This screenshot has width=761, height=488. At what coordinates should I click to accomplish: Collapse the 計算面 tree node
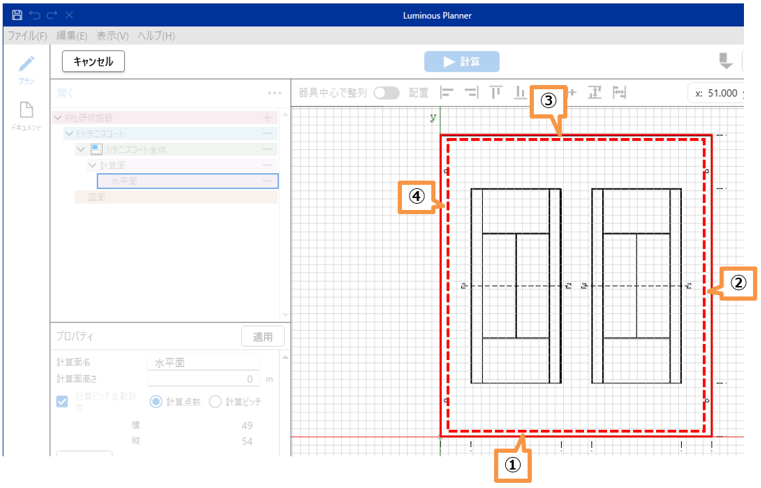click(x=92, y=164)
